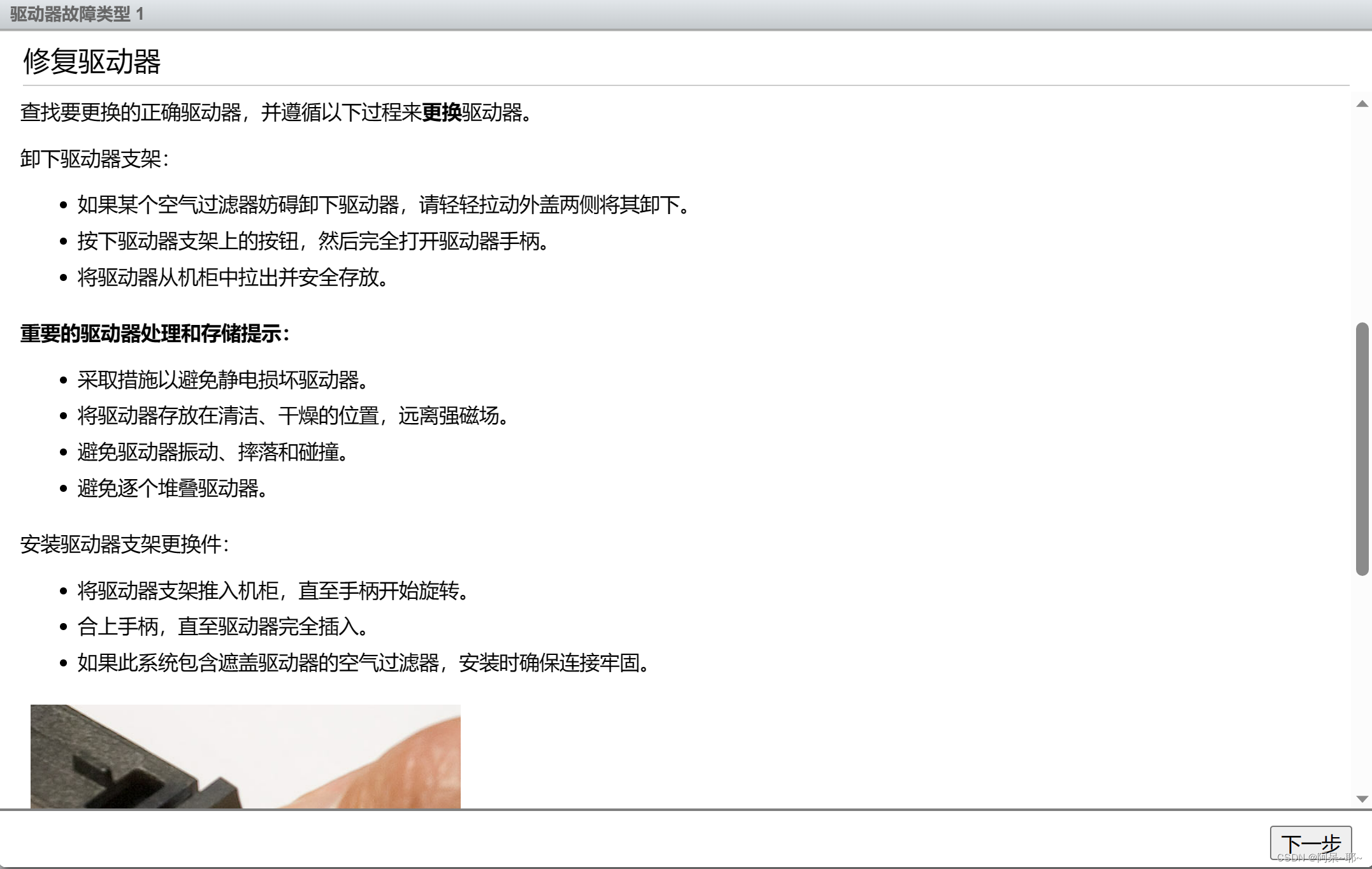Click the 避免逐个堆叠驱动器 bullet
Screen dimensions: 1372x869
pyautogui.click(x=172, y=489)
